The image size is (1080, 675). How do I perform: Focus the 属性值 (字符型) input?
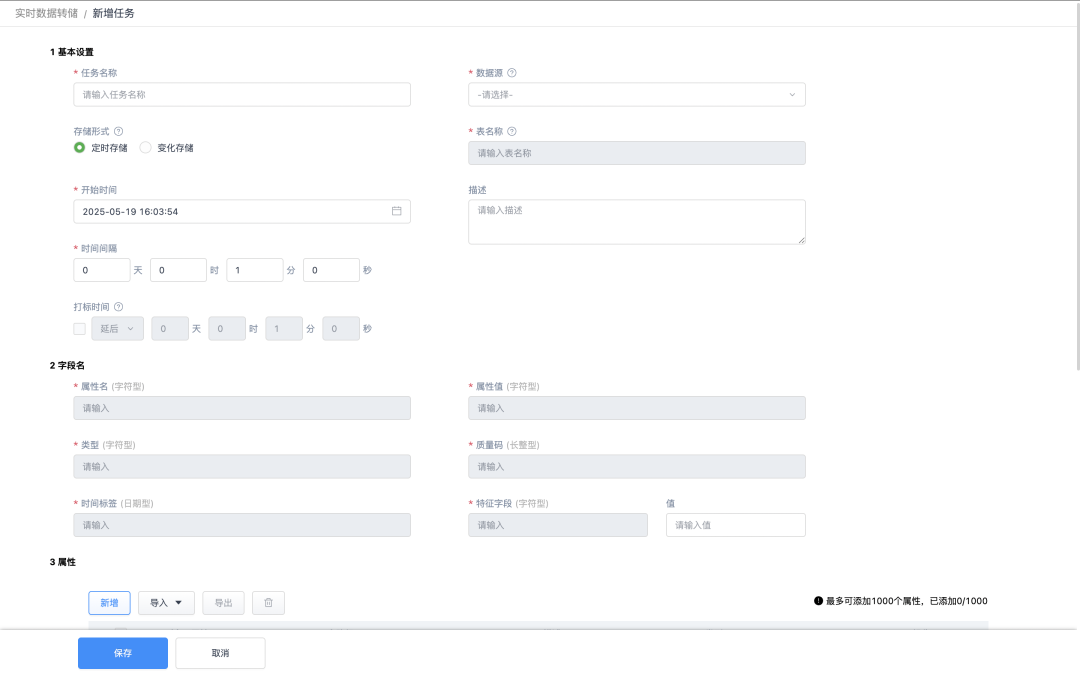(x=637, y=408)
